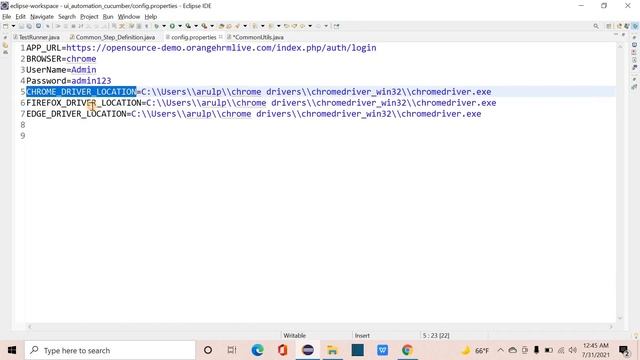
Task: Close the config.properties tab
Action: 220,37
